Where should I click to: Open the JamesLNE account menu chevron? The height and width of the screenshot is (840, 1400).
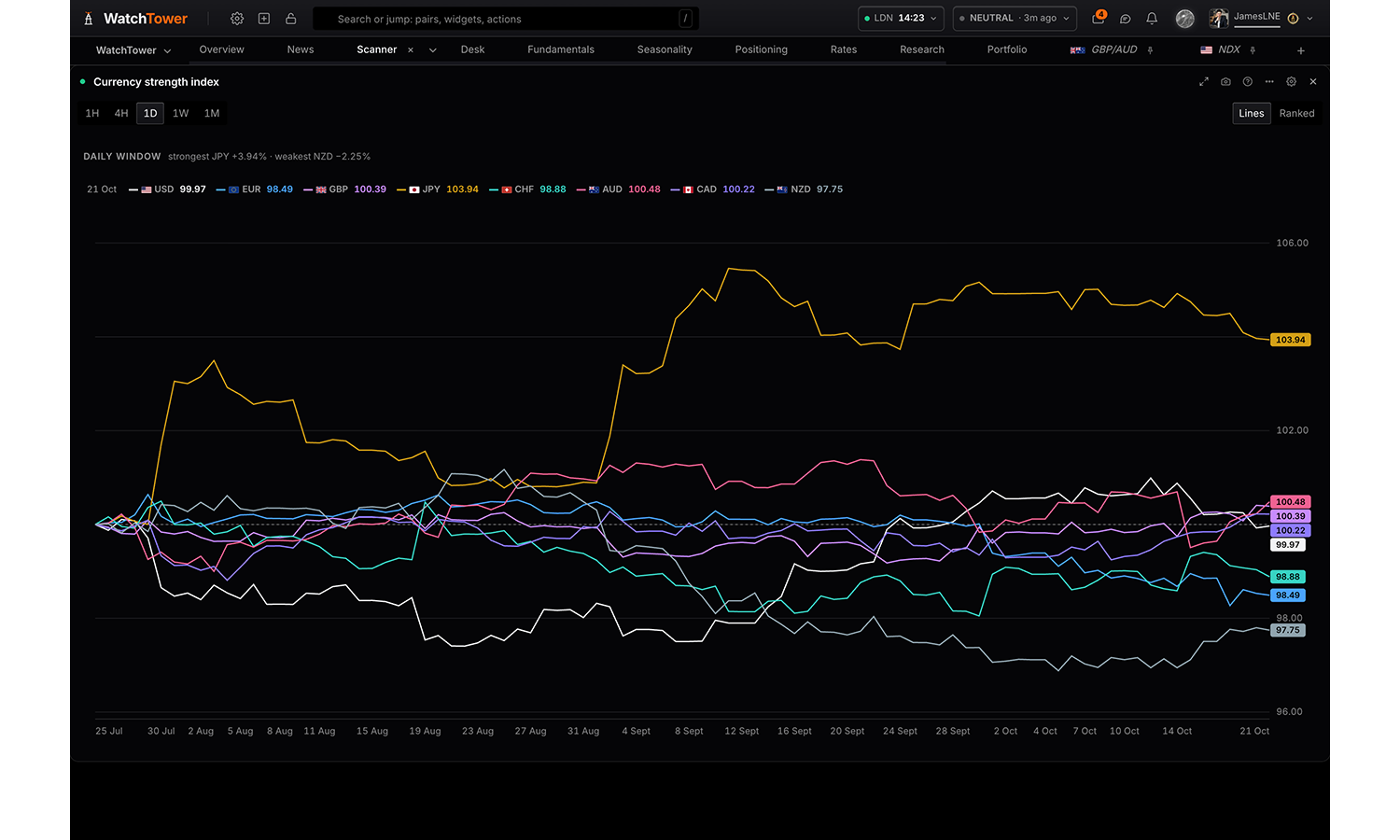pos(1310,19)
